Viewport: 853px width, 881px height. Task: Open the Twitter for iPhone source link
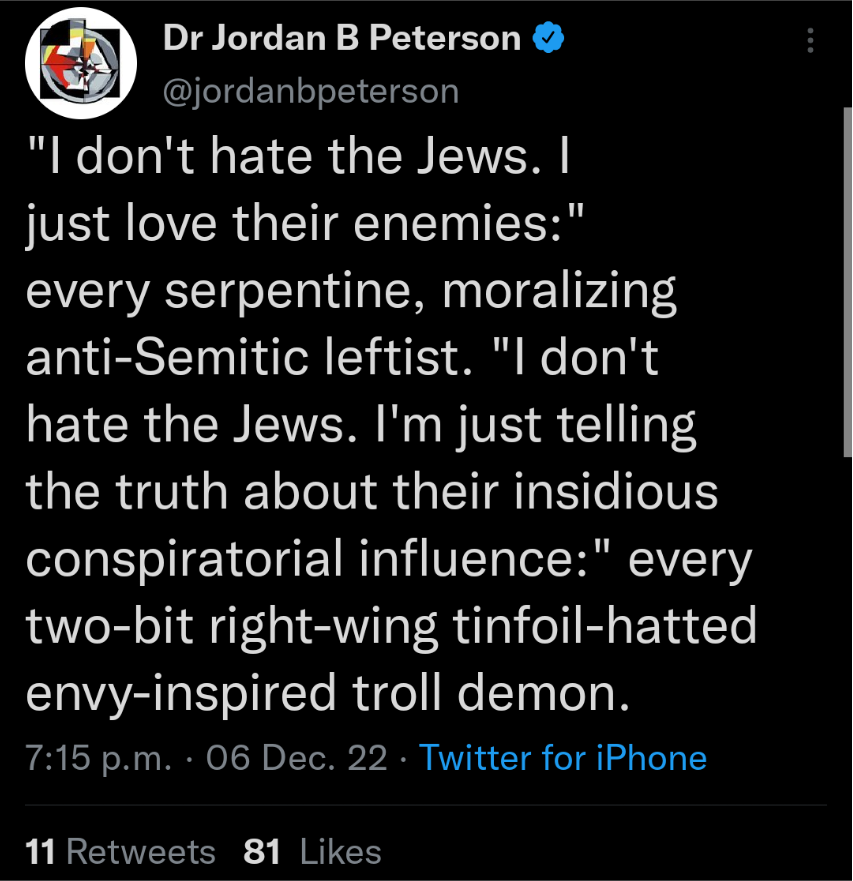tap(563, 757)
